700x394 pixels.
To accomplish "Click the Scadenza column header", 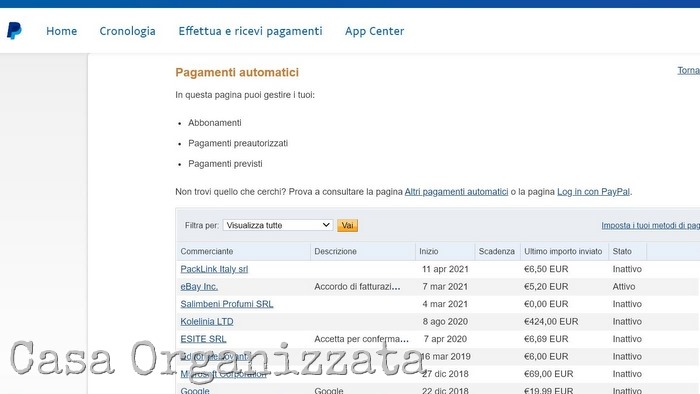I will (497, 251).
